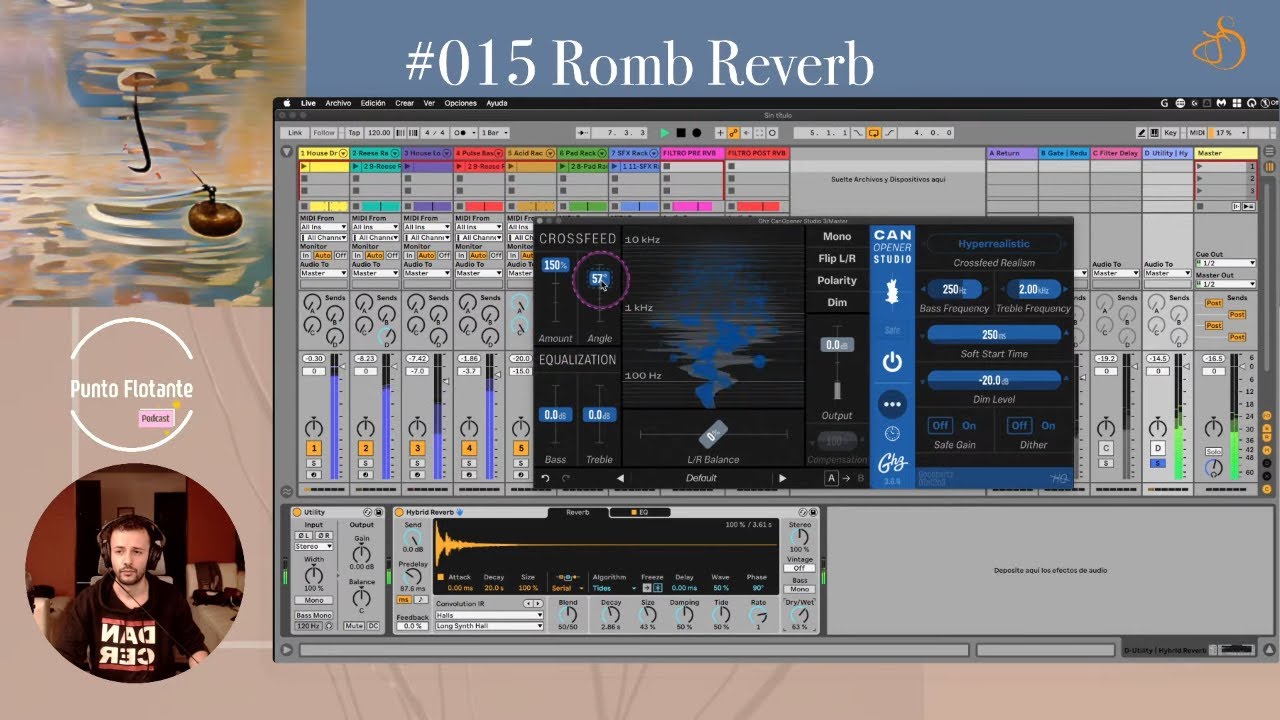This screenshot has width=1280, height=720.
Task: Start playback with the green Play button
Action: (665, 133)
